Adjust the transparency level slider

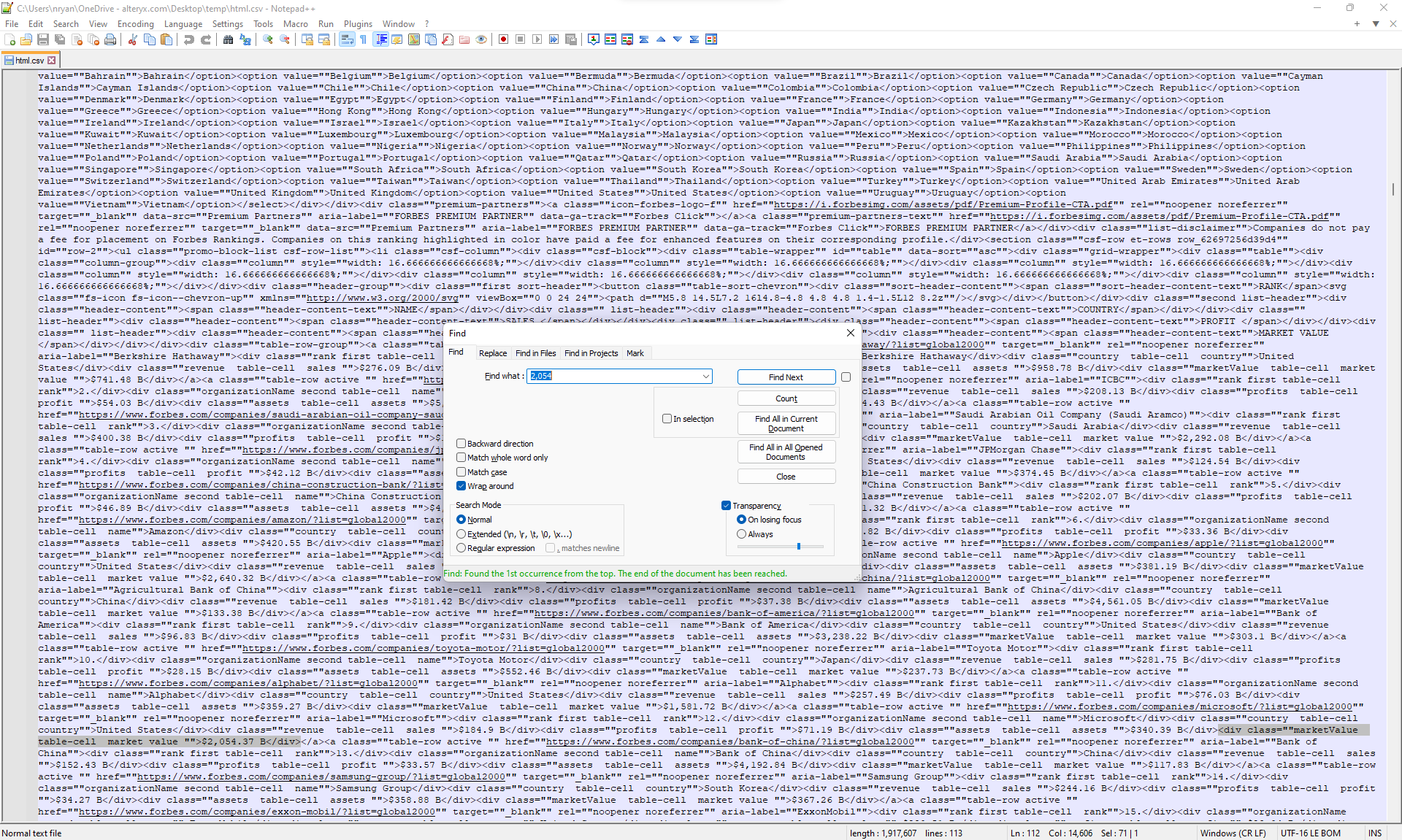coord(797,546)
